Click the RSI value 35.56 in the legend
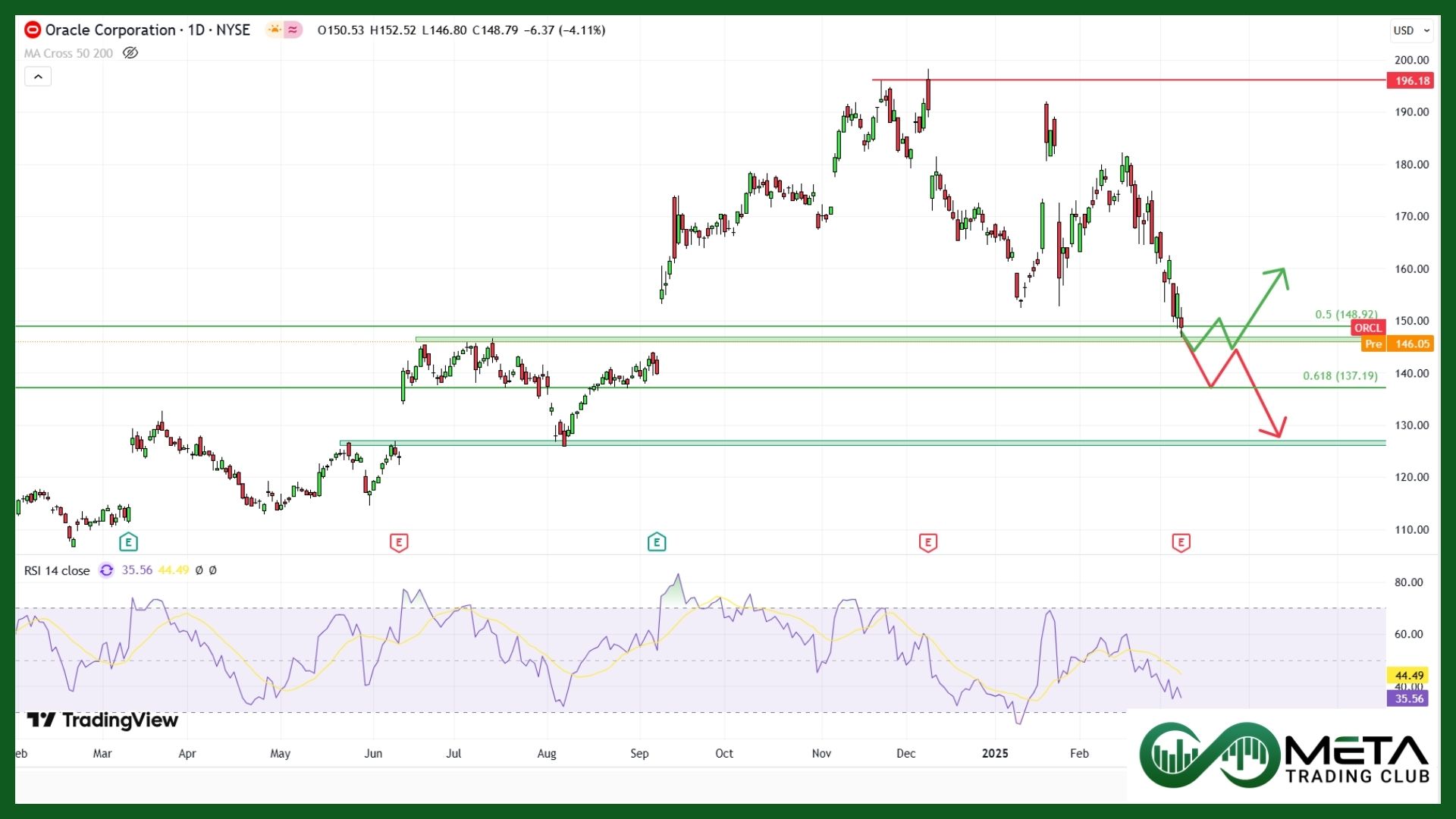The height and width of the screenshot is (819, 1456). [x=137, y=570]
